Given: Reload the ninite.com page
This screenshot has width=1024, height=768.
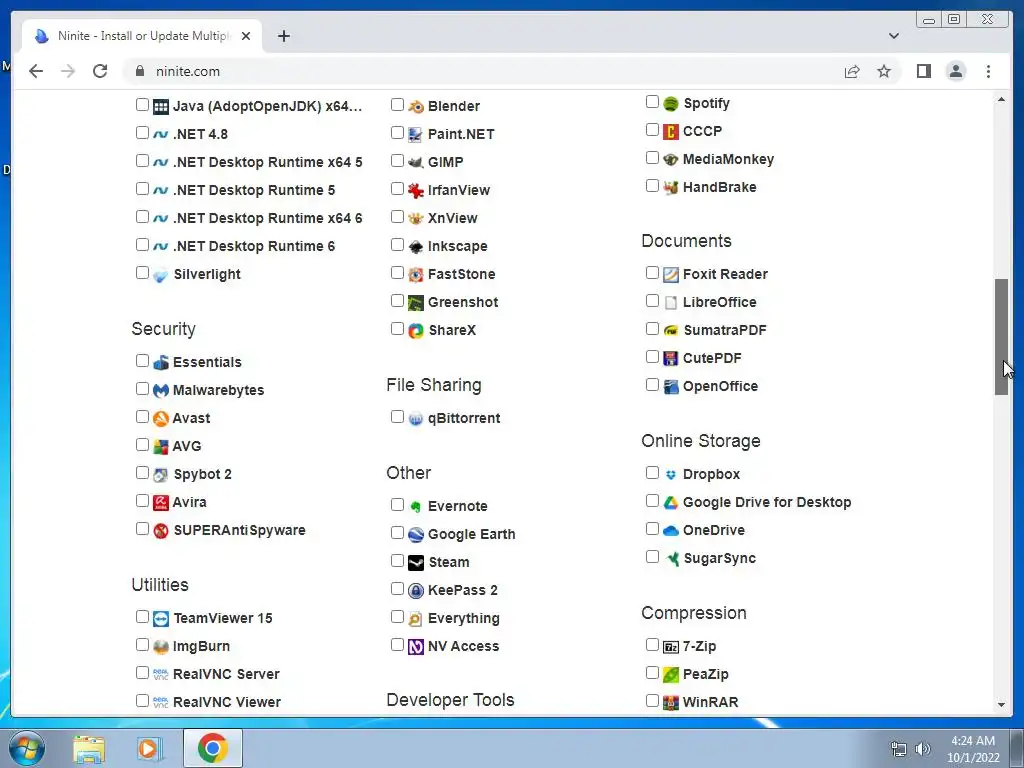Looking at the screenshot, I should 100,71.
